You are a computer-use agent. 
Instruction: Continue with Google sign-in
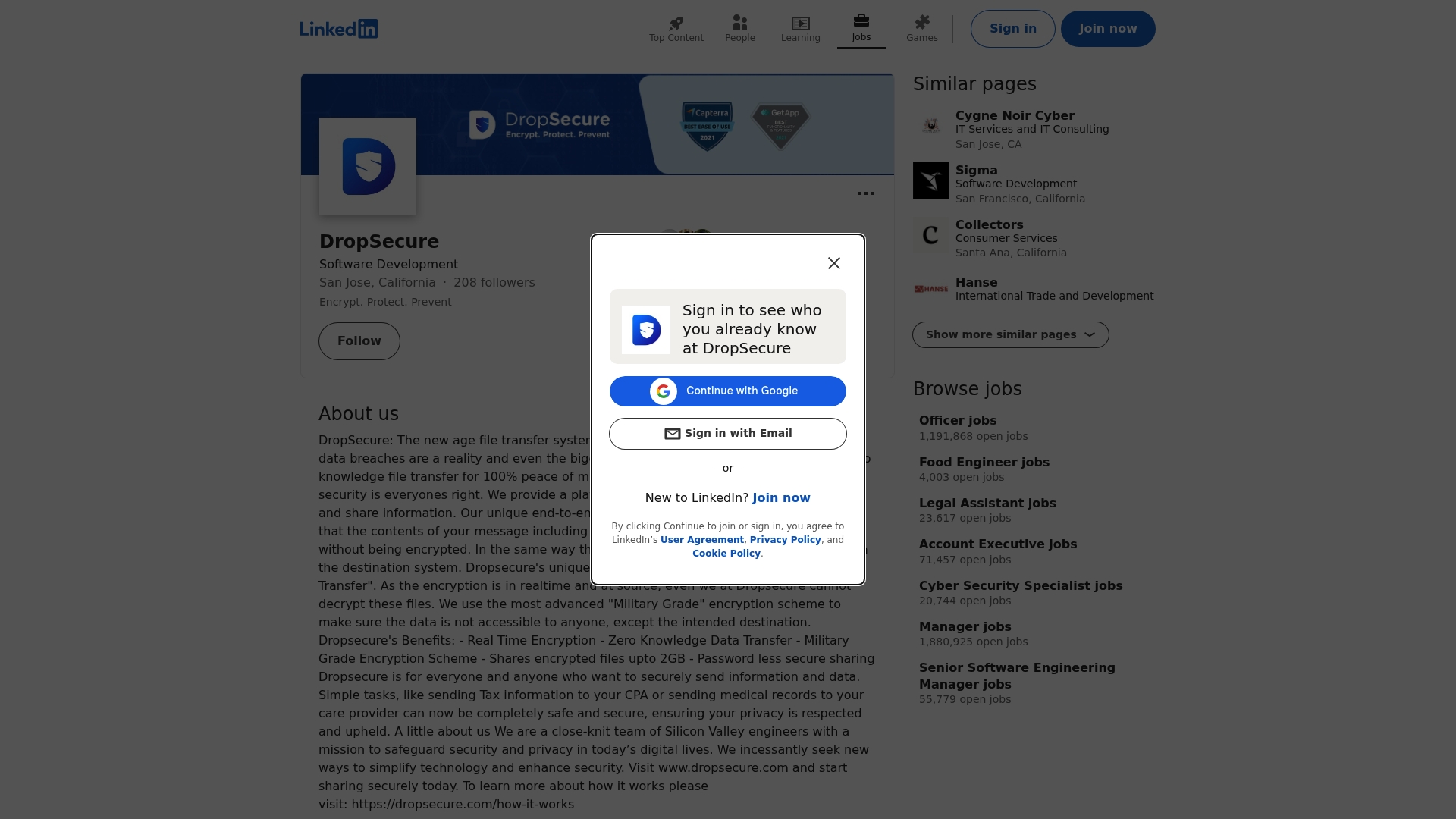click(x=728, y=391)
